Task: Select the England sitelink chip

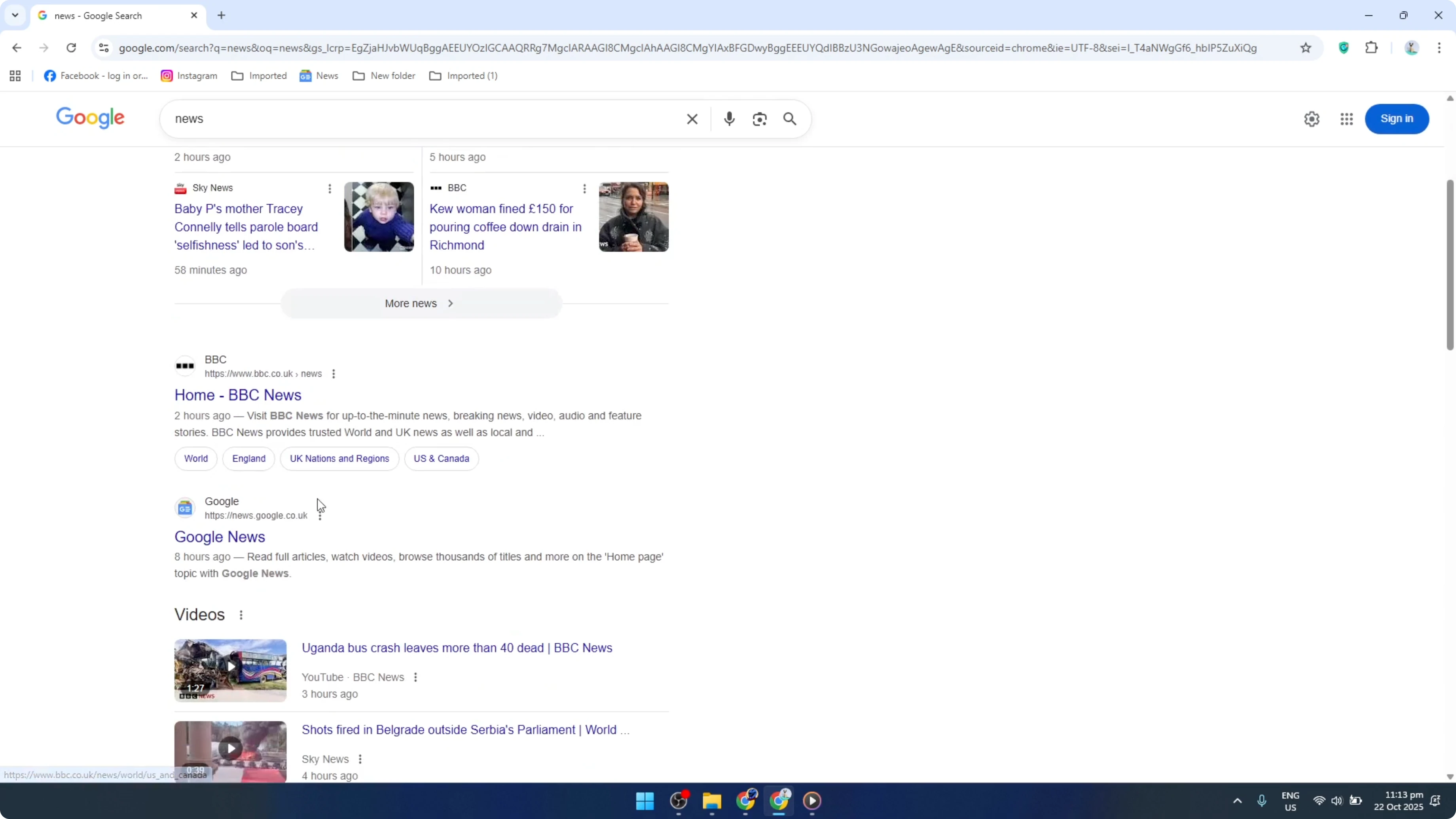Action: 249,459
